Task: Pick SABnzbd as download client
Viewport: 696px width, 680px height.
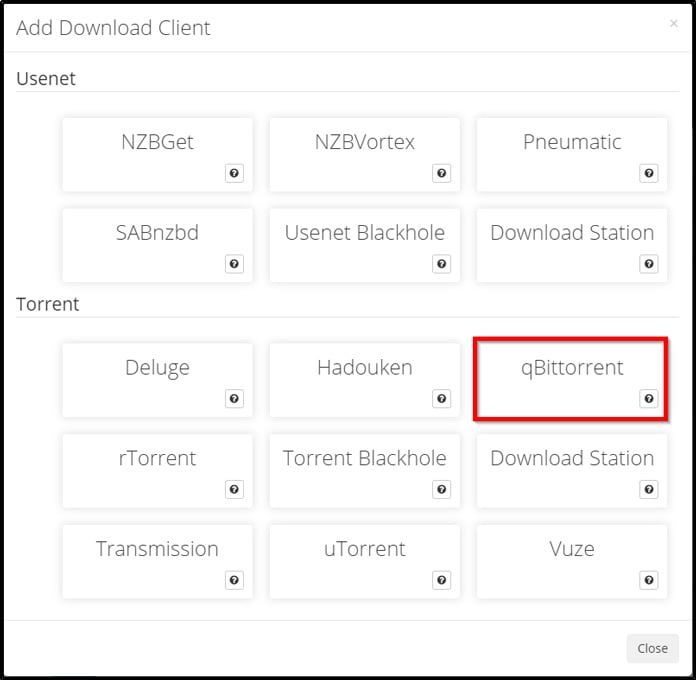Action: [157, 245]
